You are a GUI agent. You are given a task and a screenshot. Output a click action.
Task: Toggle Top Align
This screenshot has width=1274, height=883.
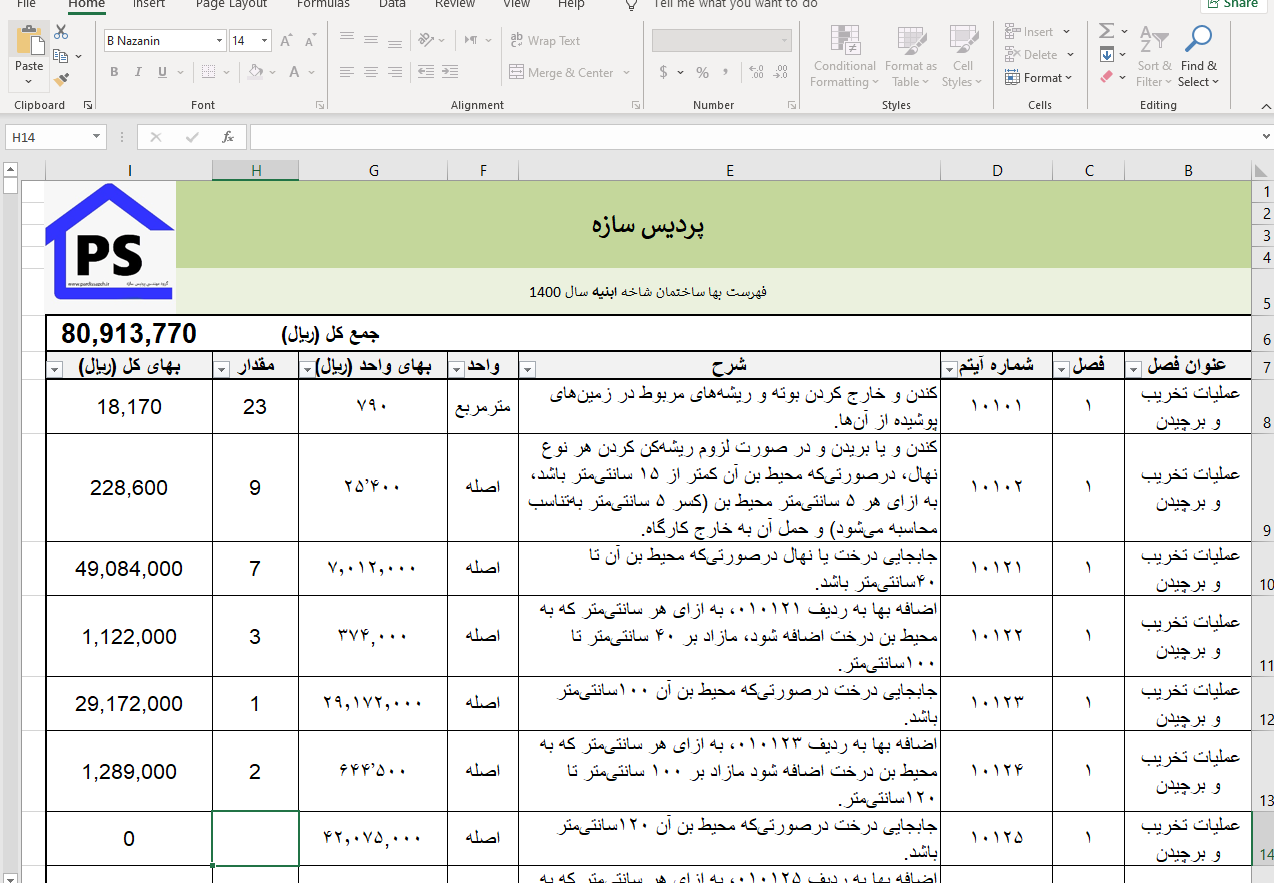pyautogui.click(x=347, y=40)
